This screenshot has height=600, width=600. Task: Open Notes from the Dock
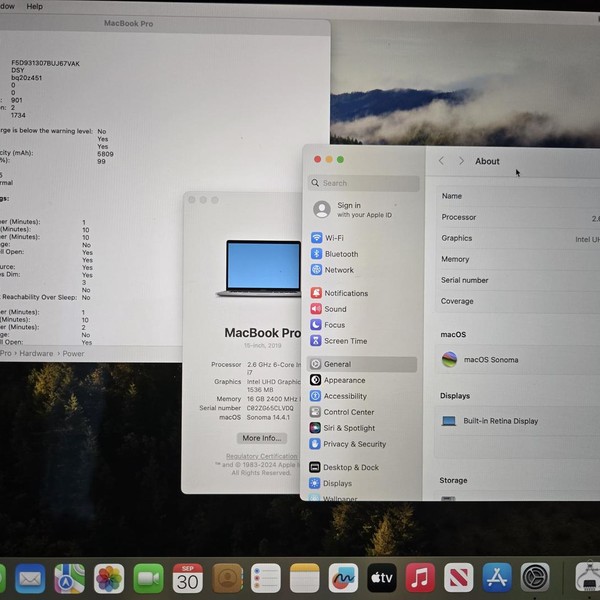(305, 578)
